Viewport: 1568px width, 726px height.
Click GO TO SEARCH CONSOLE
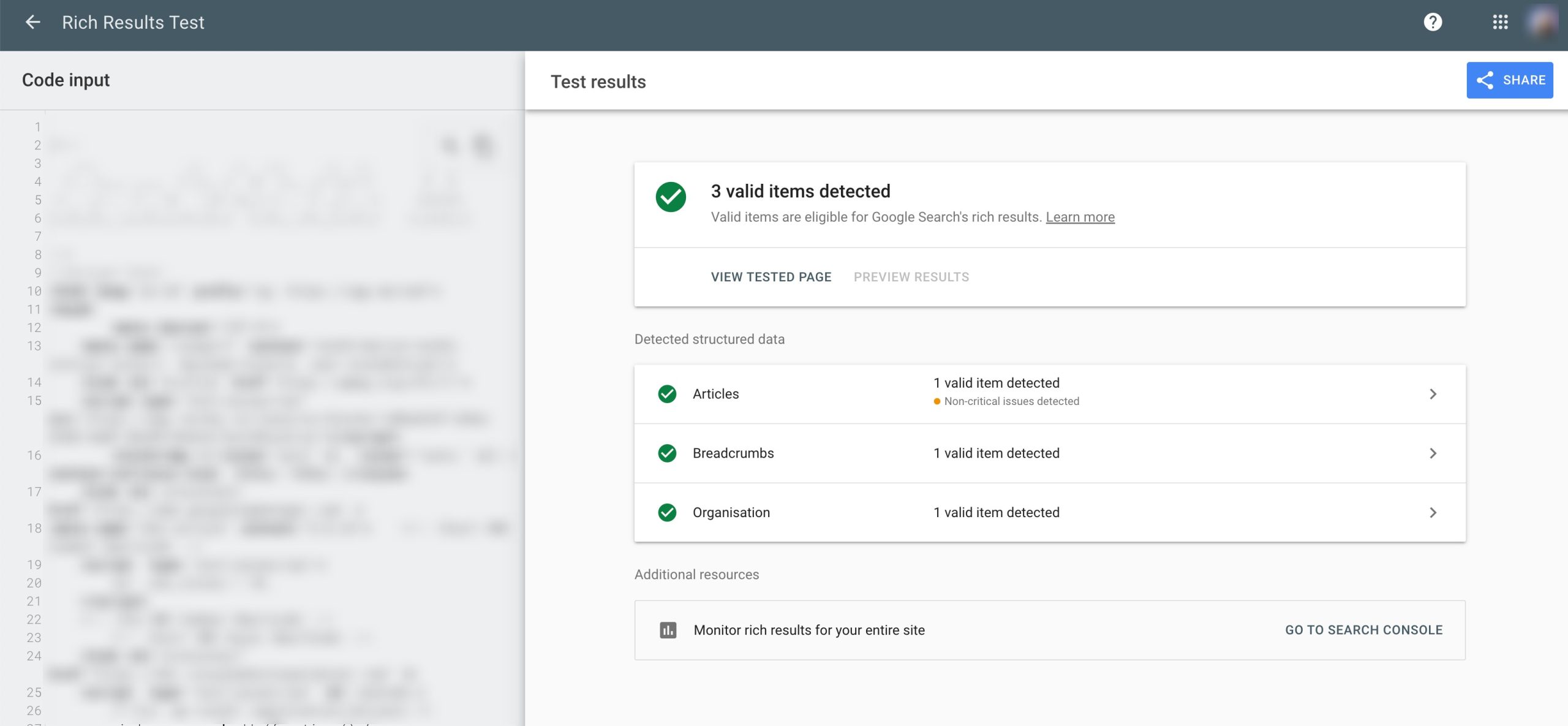coord(1363,630)
